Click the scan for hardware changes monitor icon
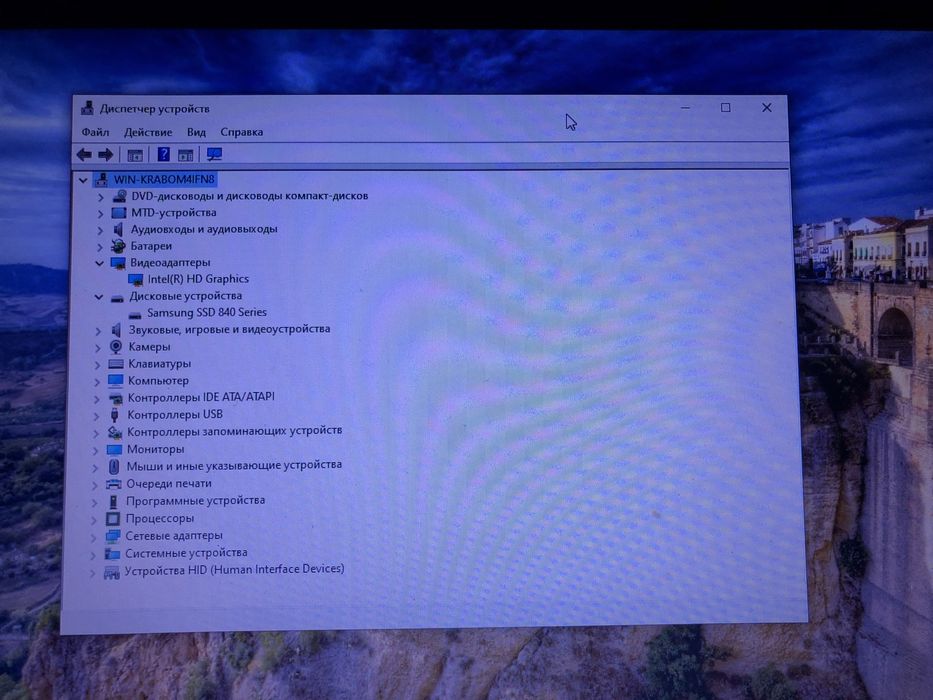 (214, 155)
